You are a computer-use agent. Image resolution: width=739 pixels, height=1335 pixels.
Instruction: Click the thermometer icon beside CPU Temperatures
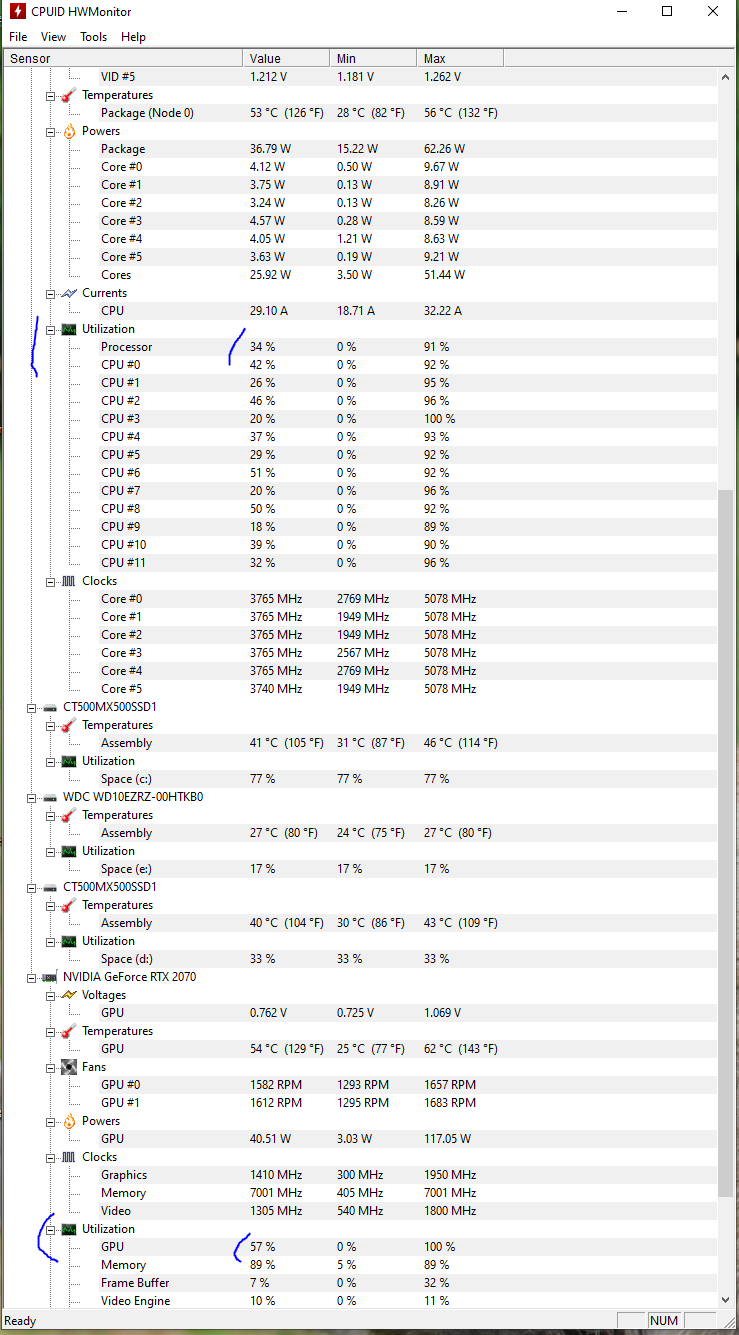point(69,95)
